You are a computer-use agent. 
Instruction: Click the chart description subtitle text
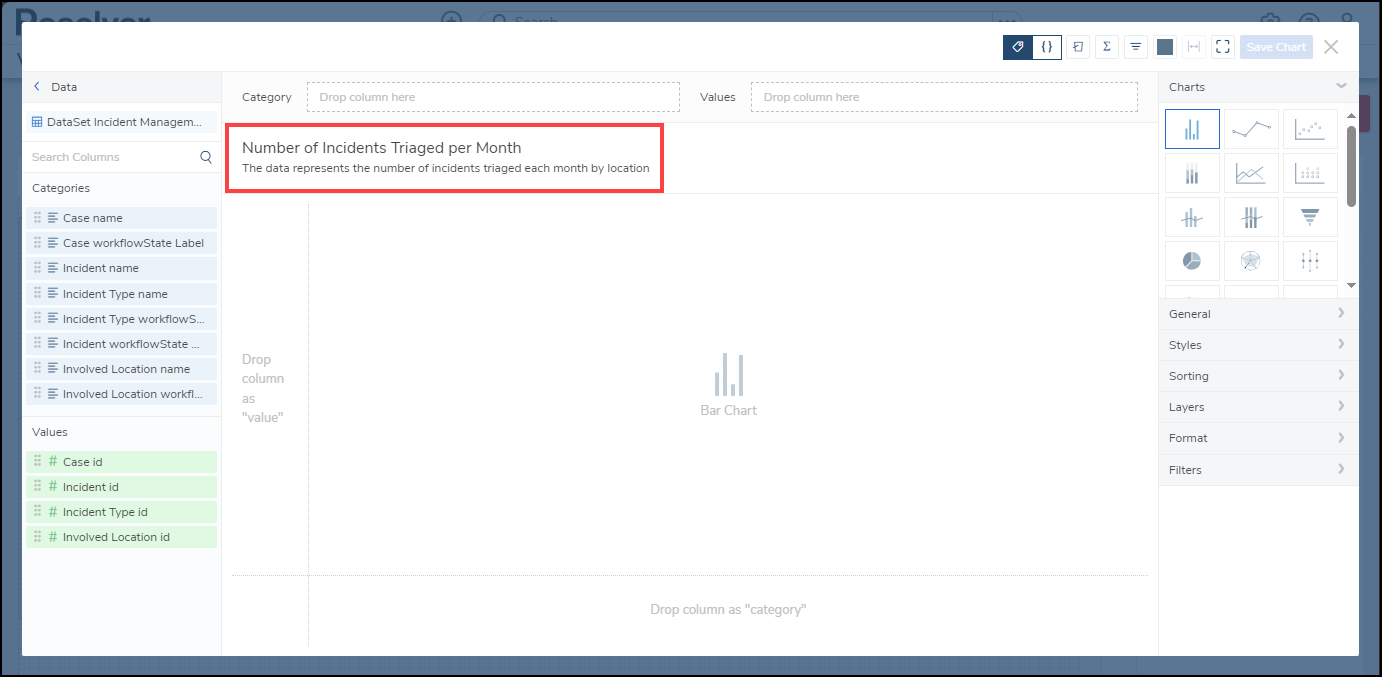(446, 168)
